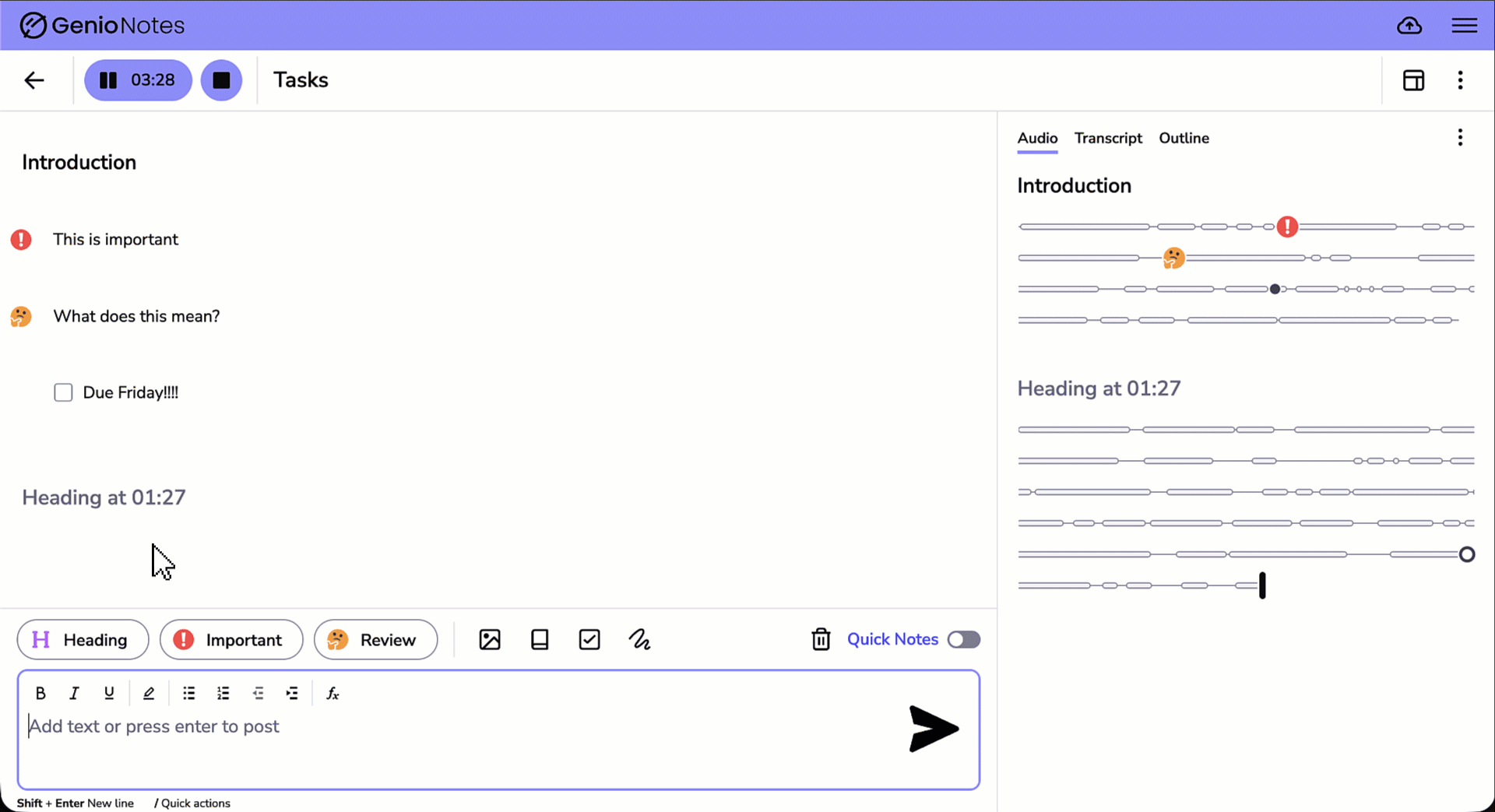
Task: Decrease indent of text
Action: pos(258,694)
